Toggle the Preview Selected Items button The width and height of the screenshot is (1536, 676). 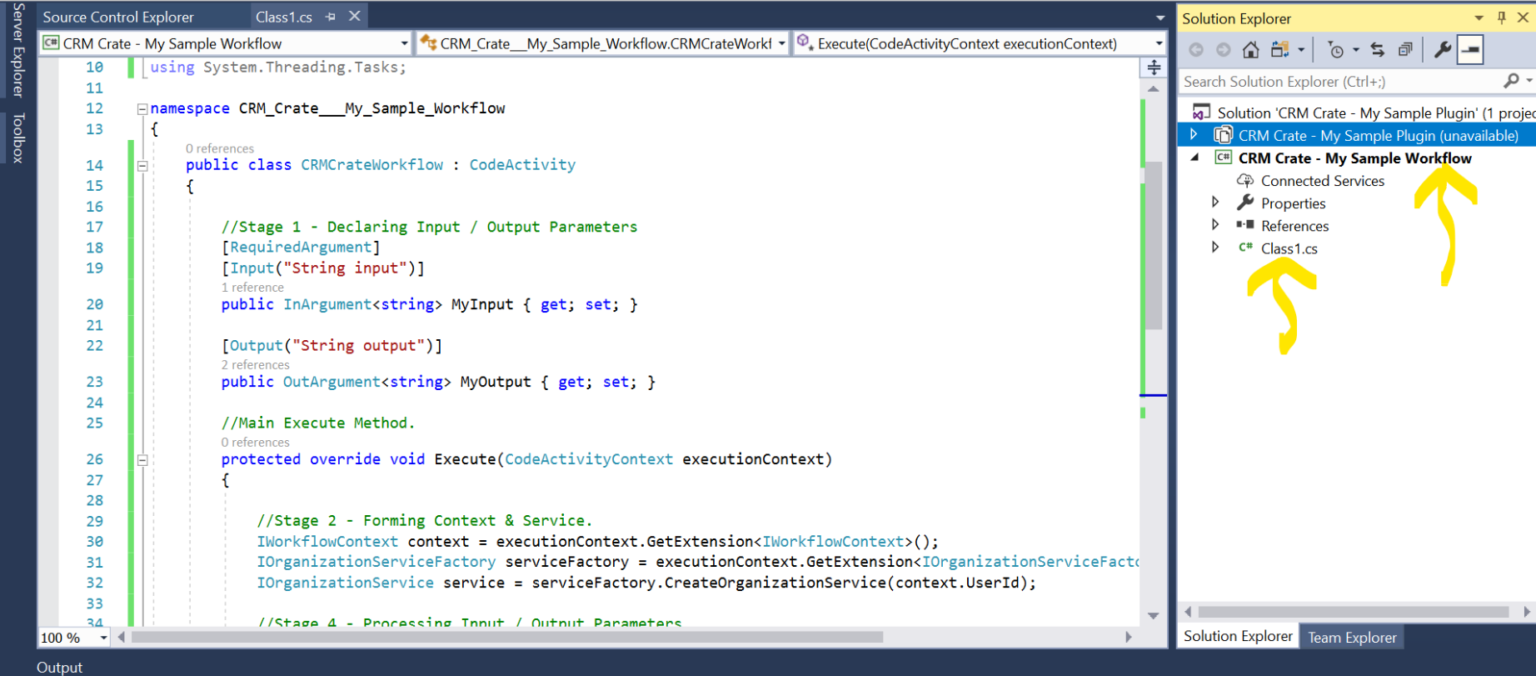point(1470,50)
